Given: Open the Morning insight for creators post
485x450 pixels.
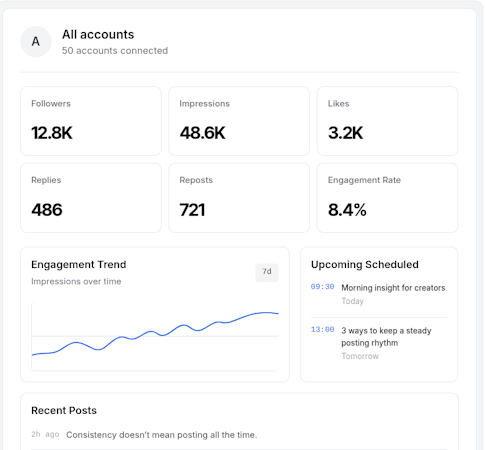Looking at the screenshot, I should click(393, 288).
